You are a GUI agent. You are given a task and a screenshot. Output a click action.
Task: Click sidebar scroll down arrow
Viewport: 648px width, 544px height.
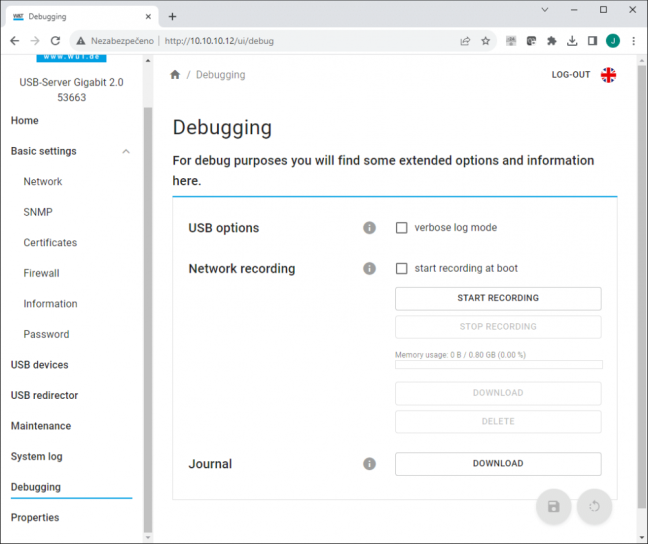[x=148, y=538]
